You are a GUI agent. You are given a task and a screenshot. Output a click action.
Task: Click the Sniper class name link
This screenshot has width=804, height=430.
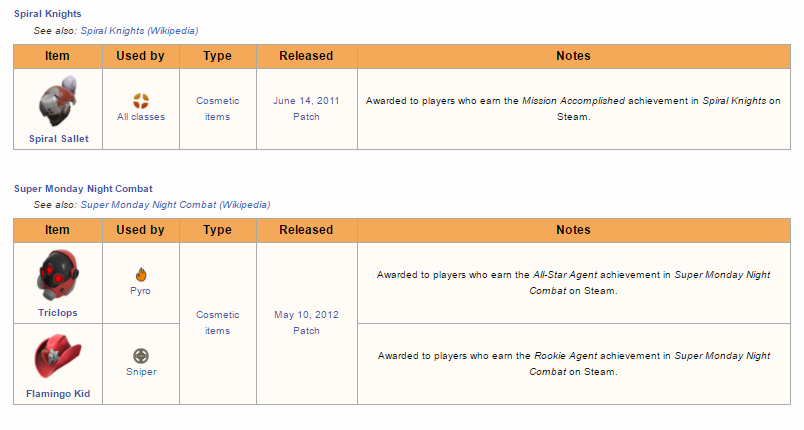(141, 372)
